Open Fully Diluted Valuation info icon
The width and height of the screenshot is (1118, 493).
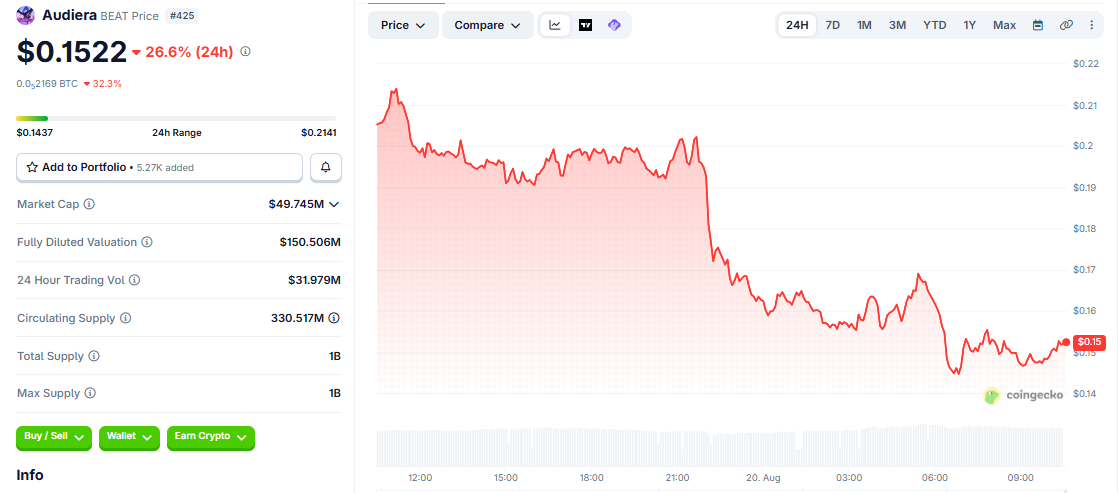click(x=147, y=242)
